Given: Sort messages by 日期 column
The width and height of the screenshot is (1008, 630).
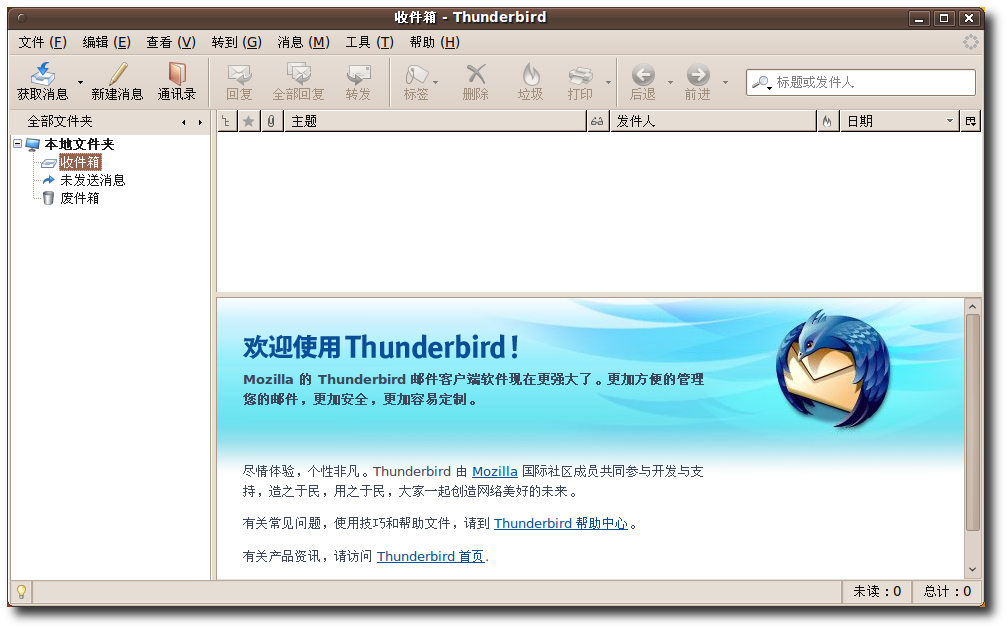Looking at the screenshot, I should tap(899, 121).
